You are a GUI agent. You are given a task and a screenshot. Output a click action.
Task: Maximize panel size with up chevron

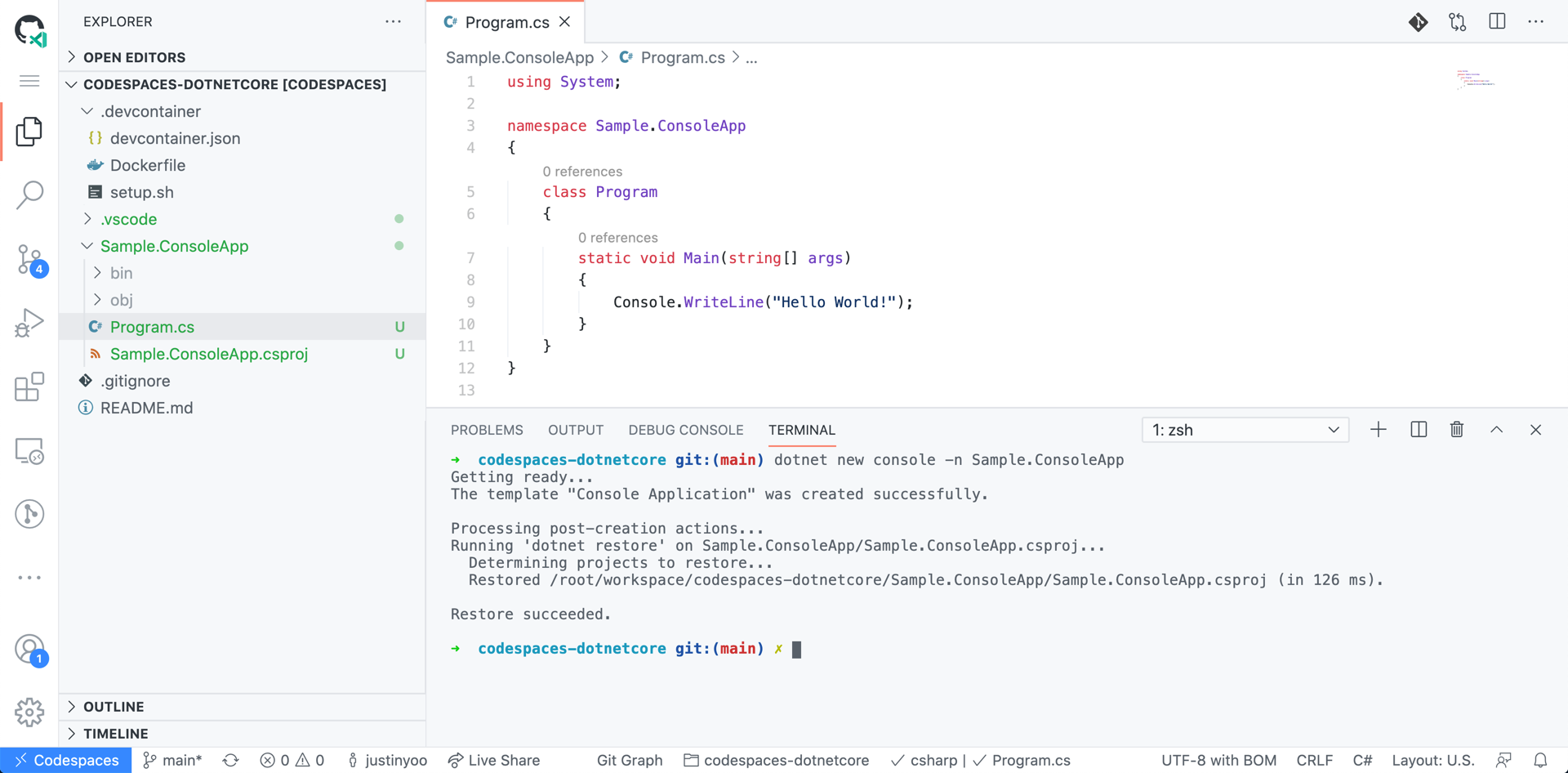[x=1496, y=430]
